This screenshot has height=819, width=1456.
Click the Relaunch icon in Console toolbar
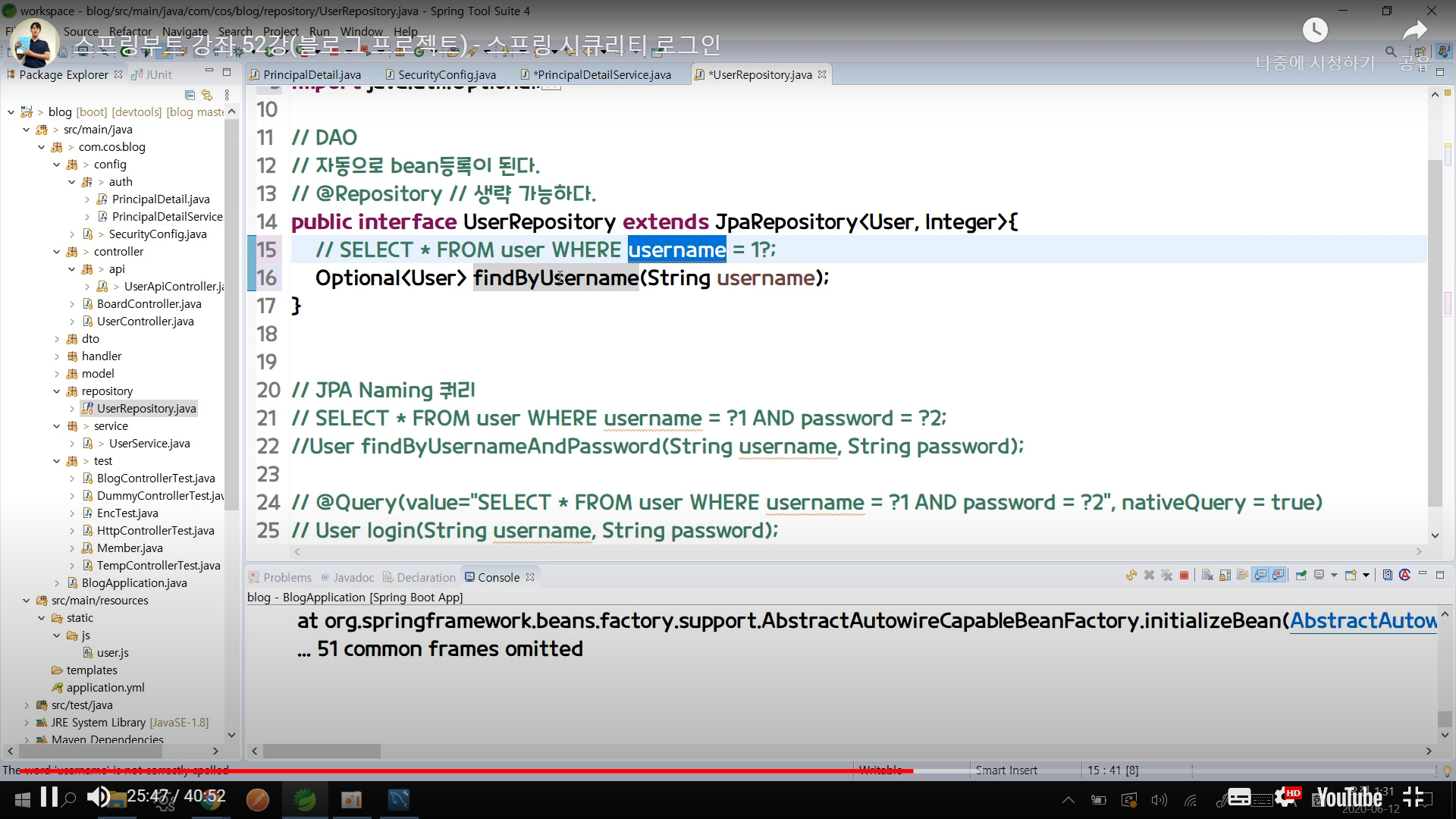1131,576
